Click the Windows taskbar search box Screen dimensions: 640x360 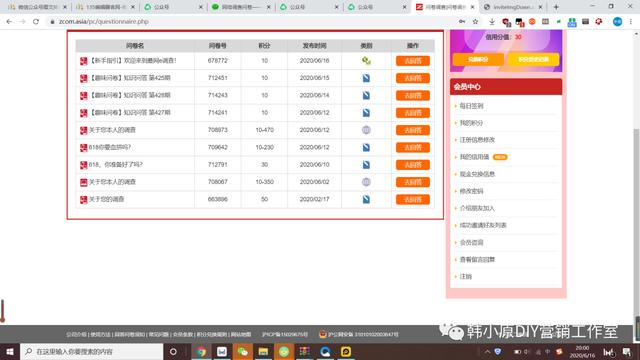[x=91, y=351]
